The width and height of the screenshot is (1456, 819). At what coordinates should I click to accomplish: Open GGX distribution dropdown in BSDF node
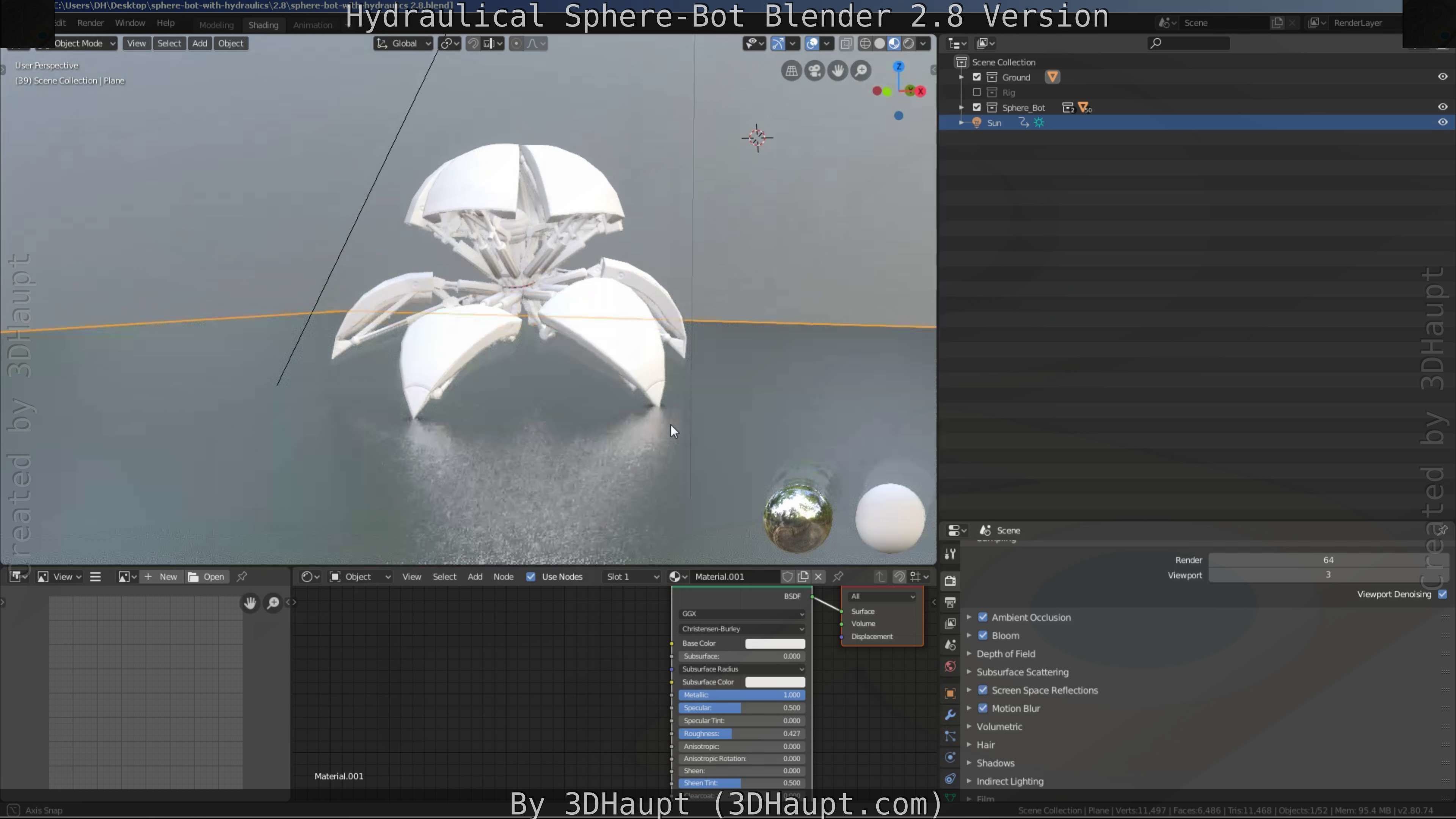point(742,614)
